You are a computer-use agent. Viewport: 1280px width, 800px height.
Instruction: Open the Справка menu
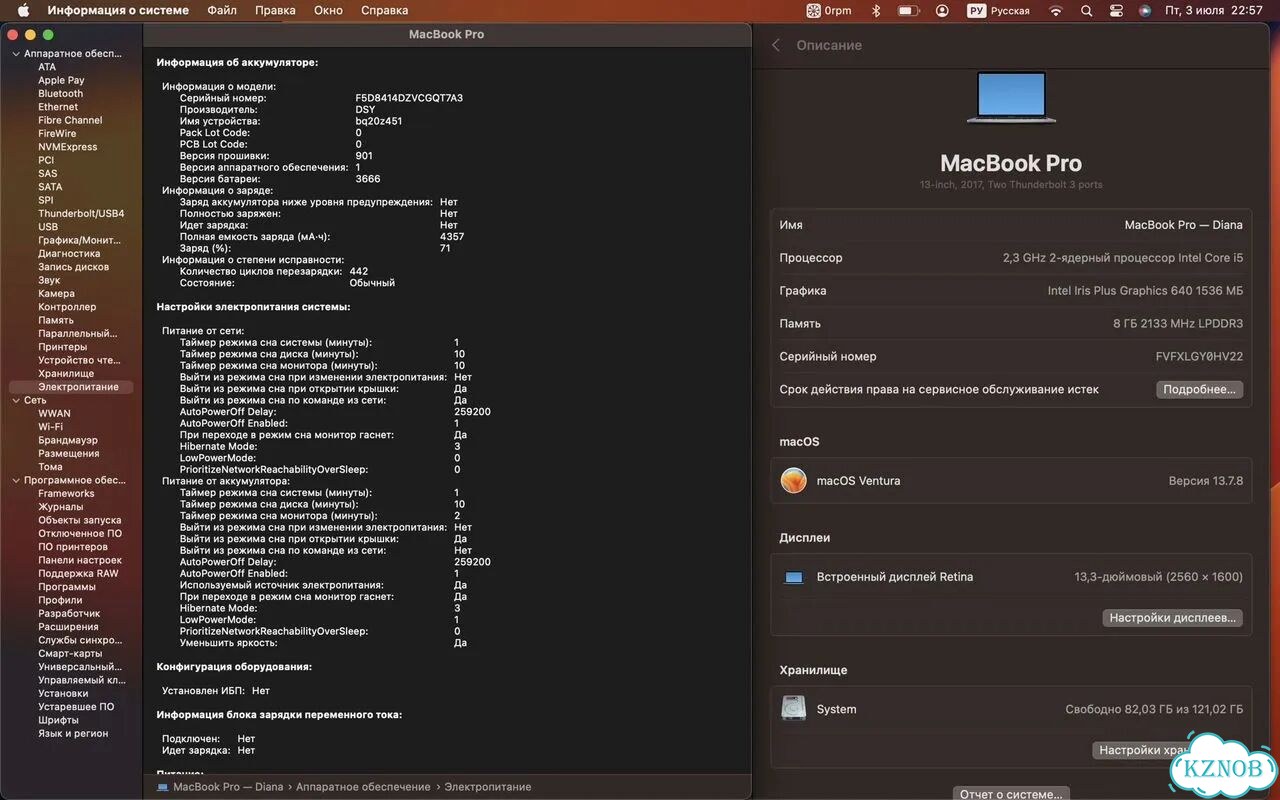point(384,10)
